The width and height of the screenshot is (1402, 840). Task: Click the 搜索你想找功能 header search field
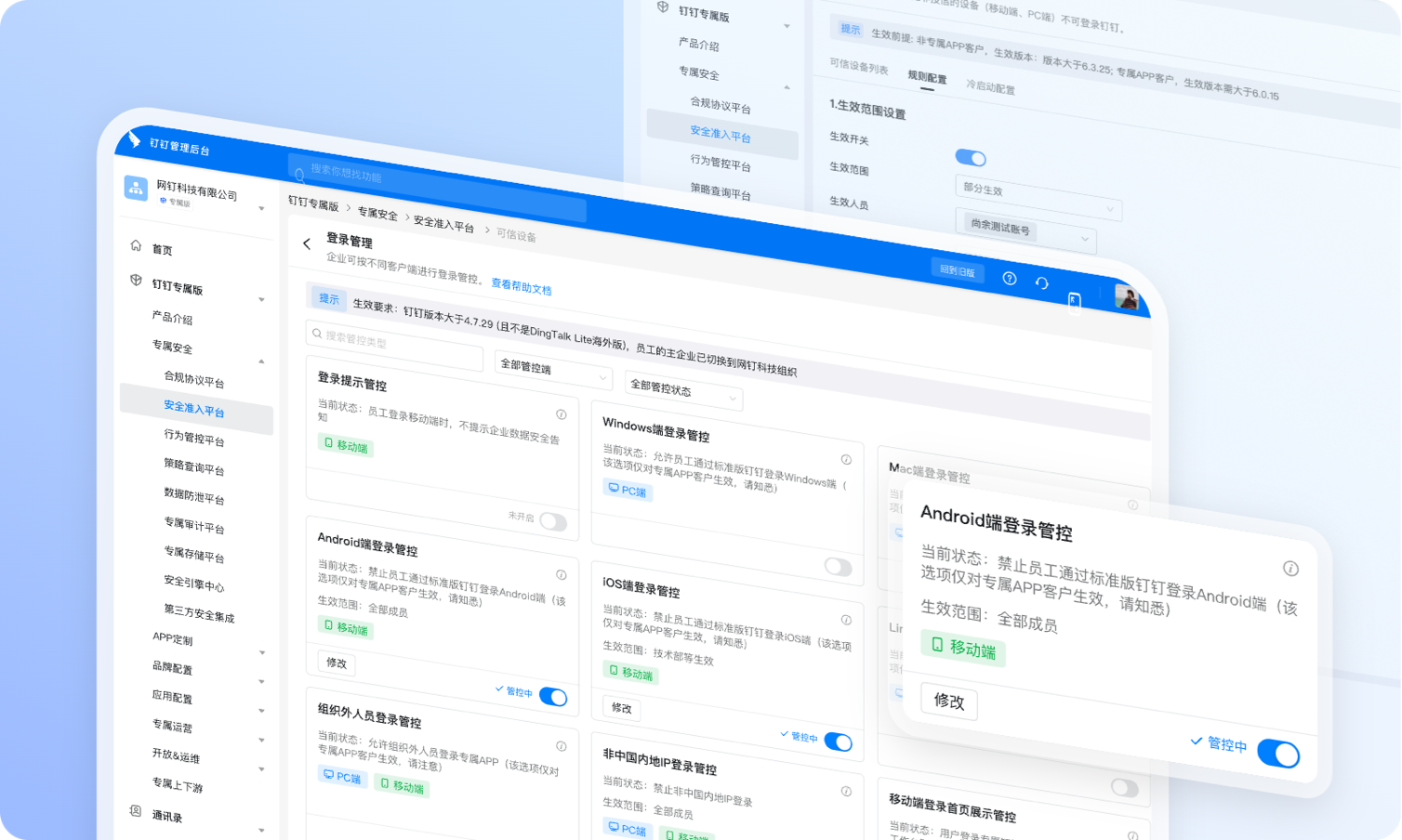point(437,186)
